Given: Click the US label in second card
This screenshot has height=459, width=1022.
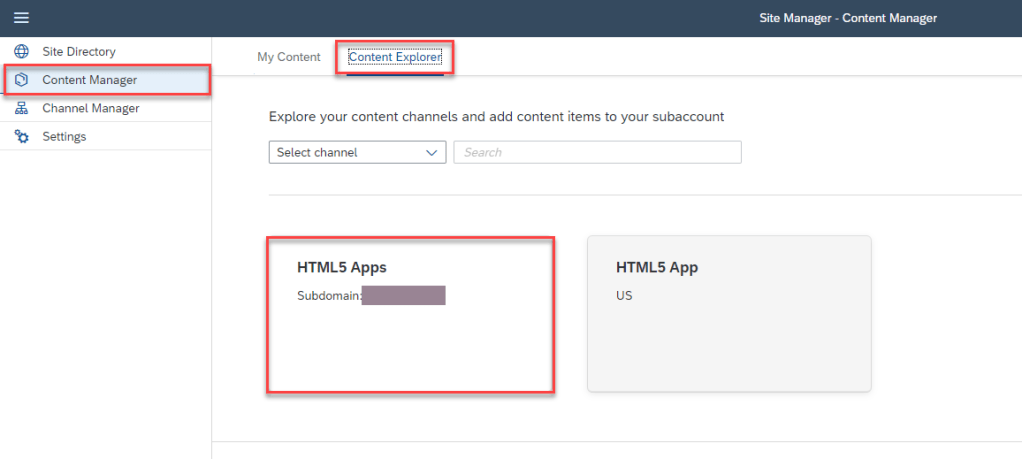Looking at the screenshot, I should point(624,296).
